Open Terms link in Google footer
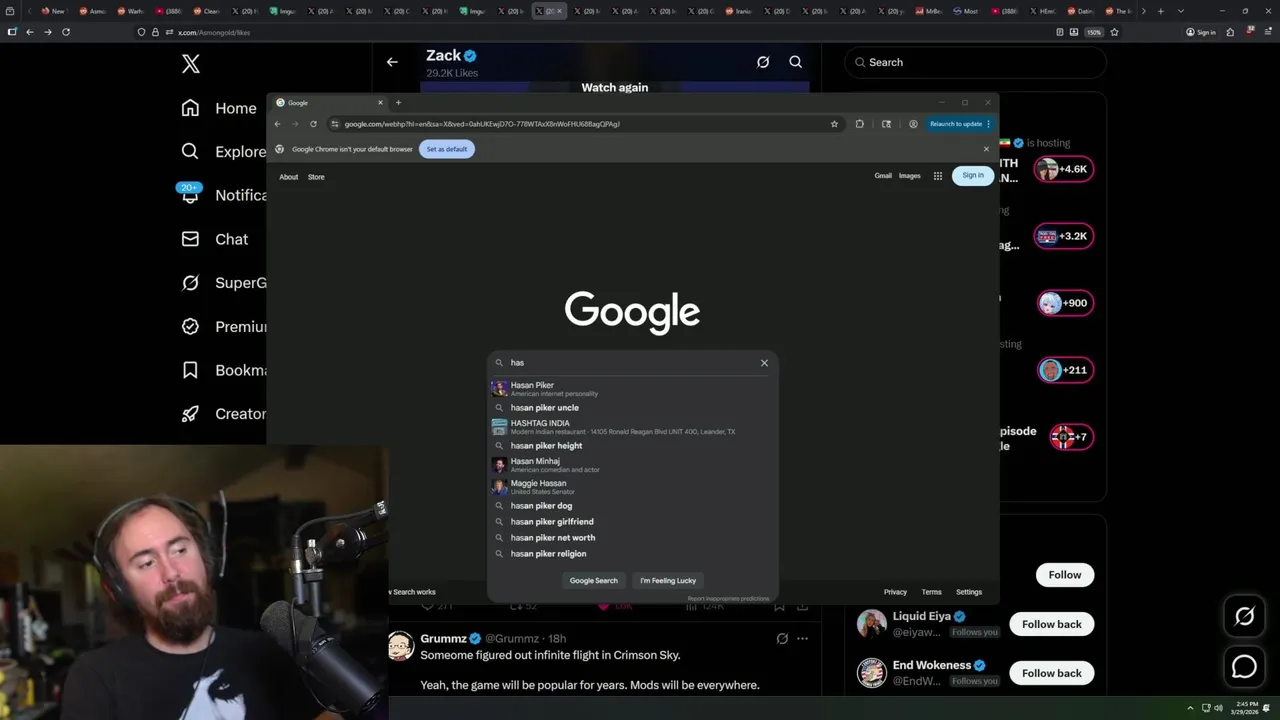Viewport: 1280px width, 720px height. pyautogui.click(x=931, y=592)
